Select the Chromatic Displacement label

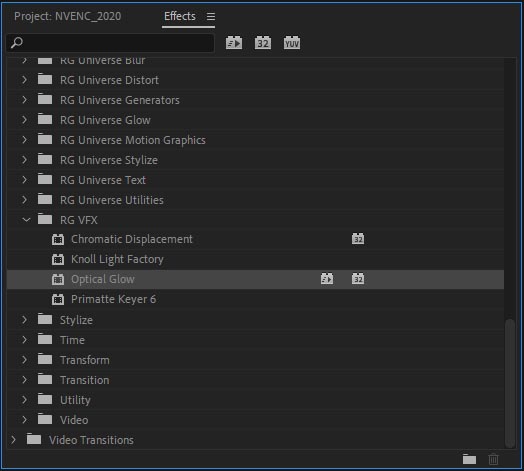(132, 239)
